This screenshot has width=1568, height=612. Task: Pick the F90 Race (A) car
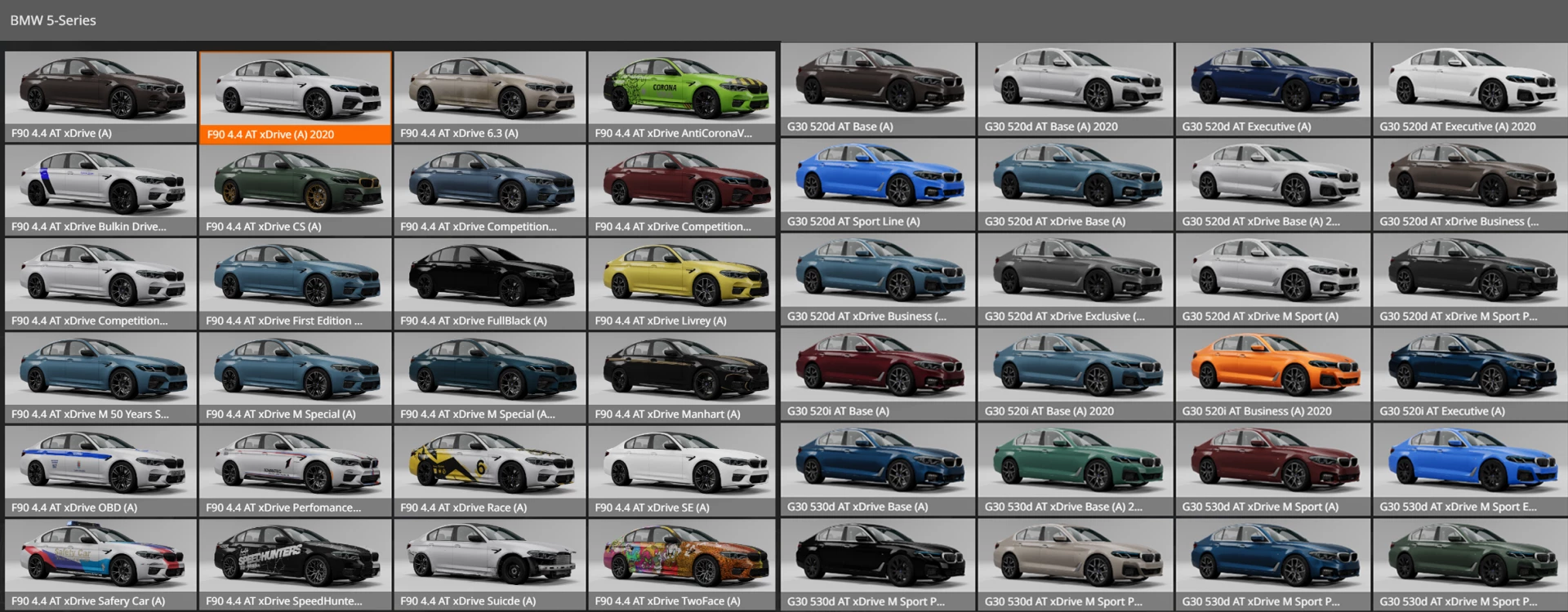[x=489, y=471]
